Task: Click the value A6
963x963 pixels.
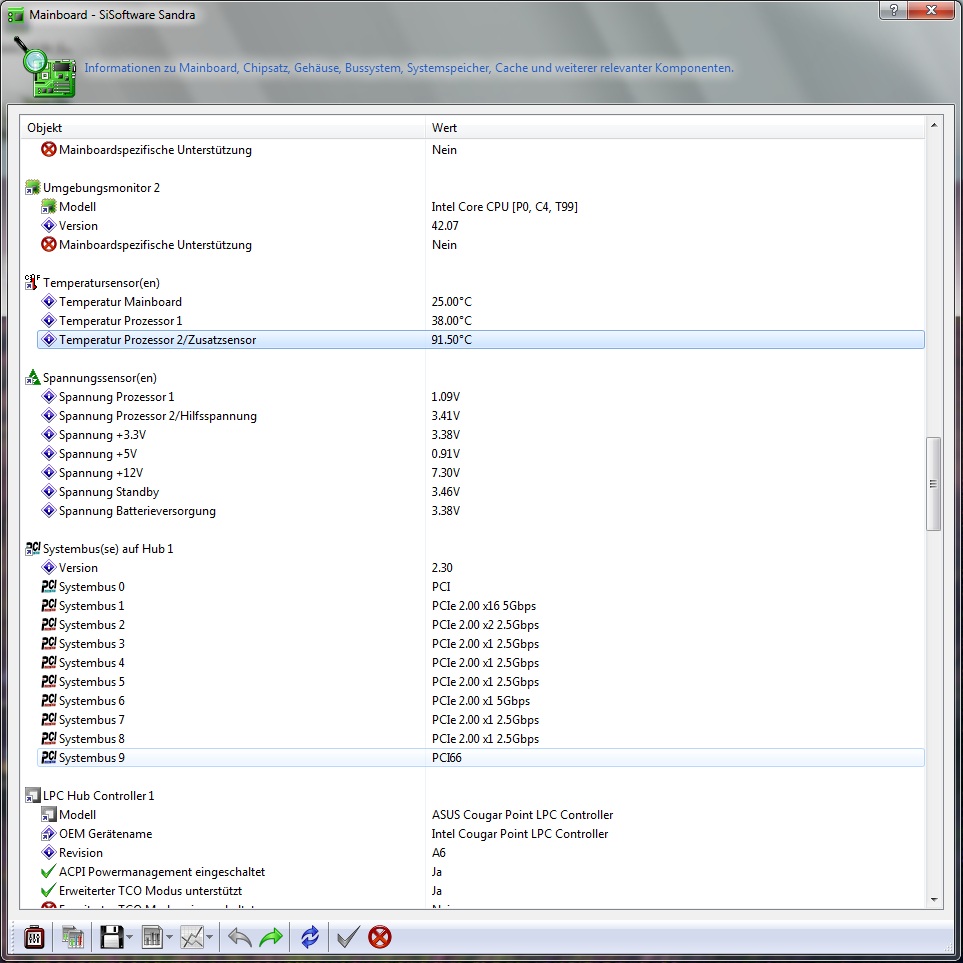Action: 439,852
